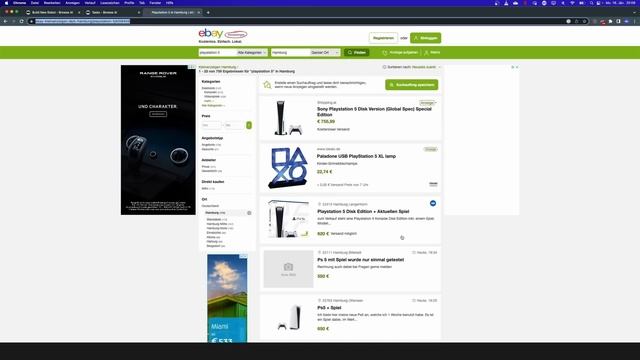Remove the Hamburg location filter
The height and width of the screenshot is (360, 640).
(x=249, y=213)
